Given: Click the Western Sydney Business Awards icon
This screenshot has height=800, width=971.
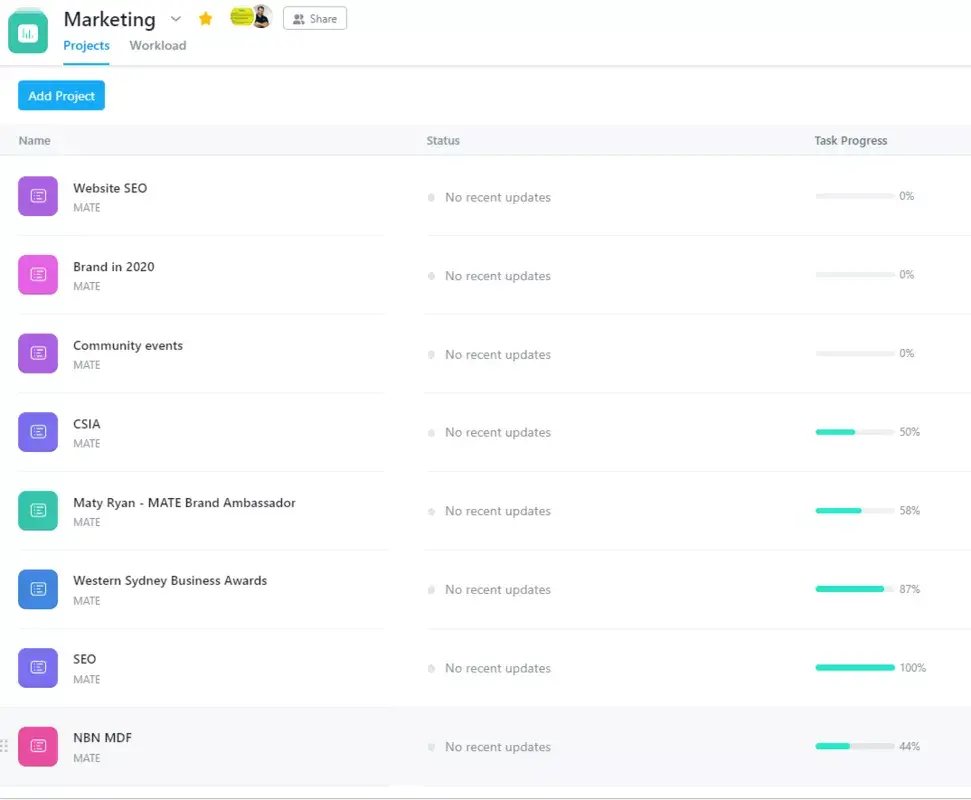Looking at the screenshot, I should coord(37,589).
